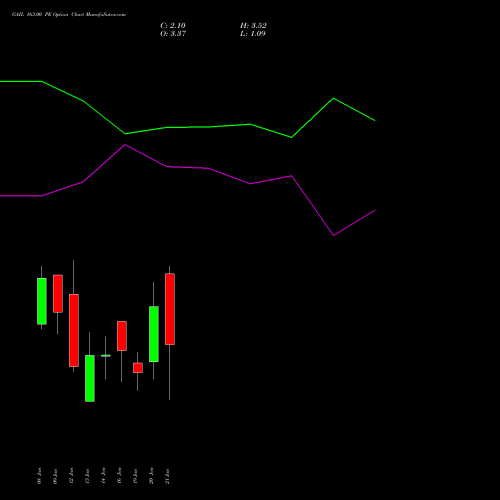The height and width of the screenshot is (500, 500).
Task: Click the '21 Jan' date axis label
Action: tap(167, 476)
